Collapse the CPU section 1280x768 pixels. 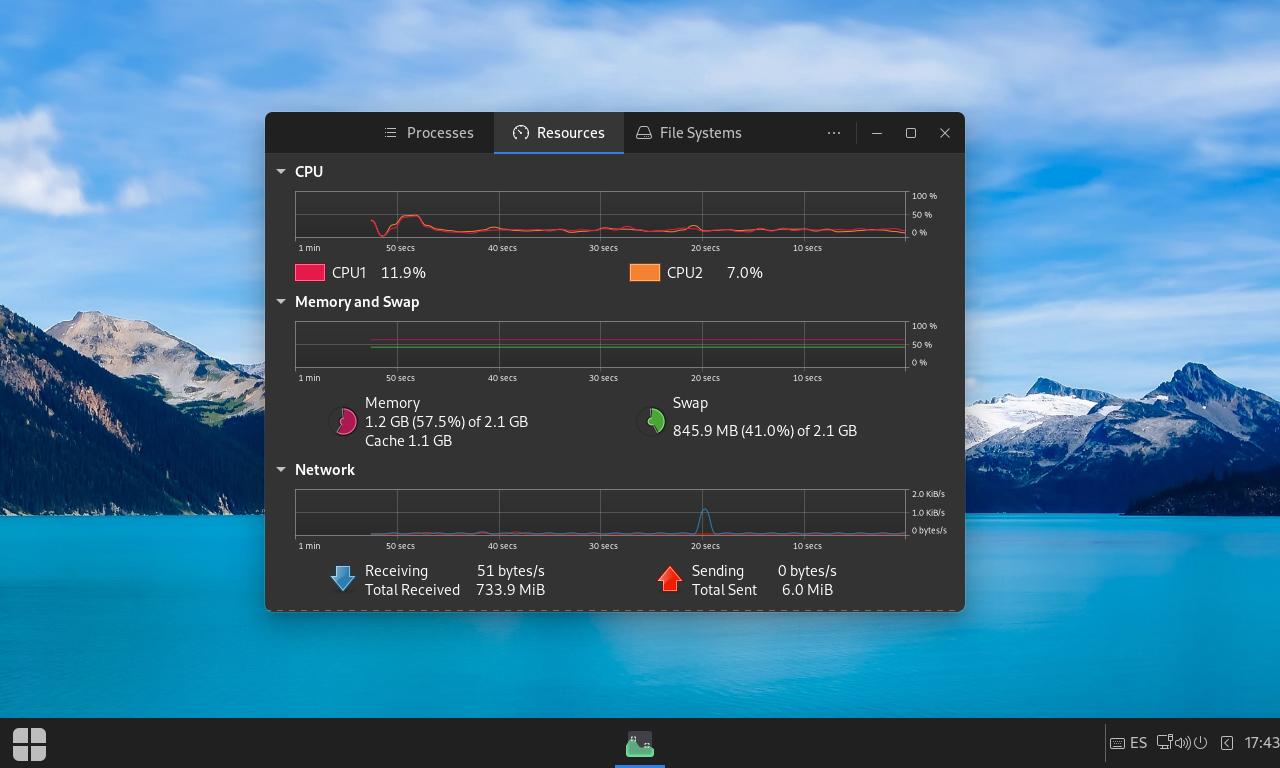coord(281,172)
